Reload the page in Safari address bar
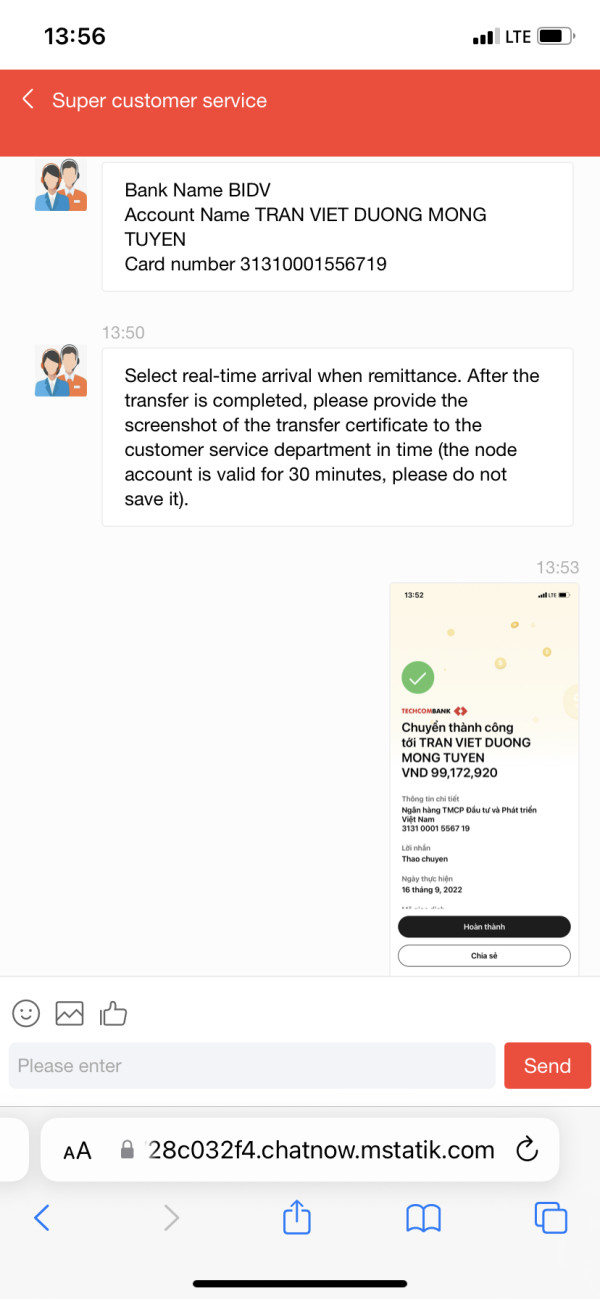Image resolution: width=600 pixels, height=1299 pixels. pos(527,1150)
